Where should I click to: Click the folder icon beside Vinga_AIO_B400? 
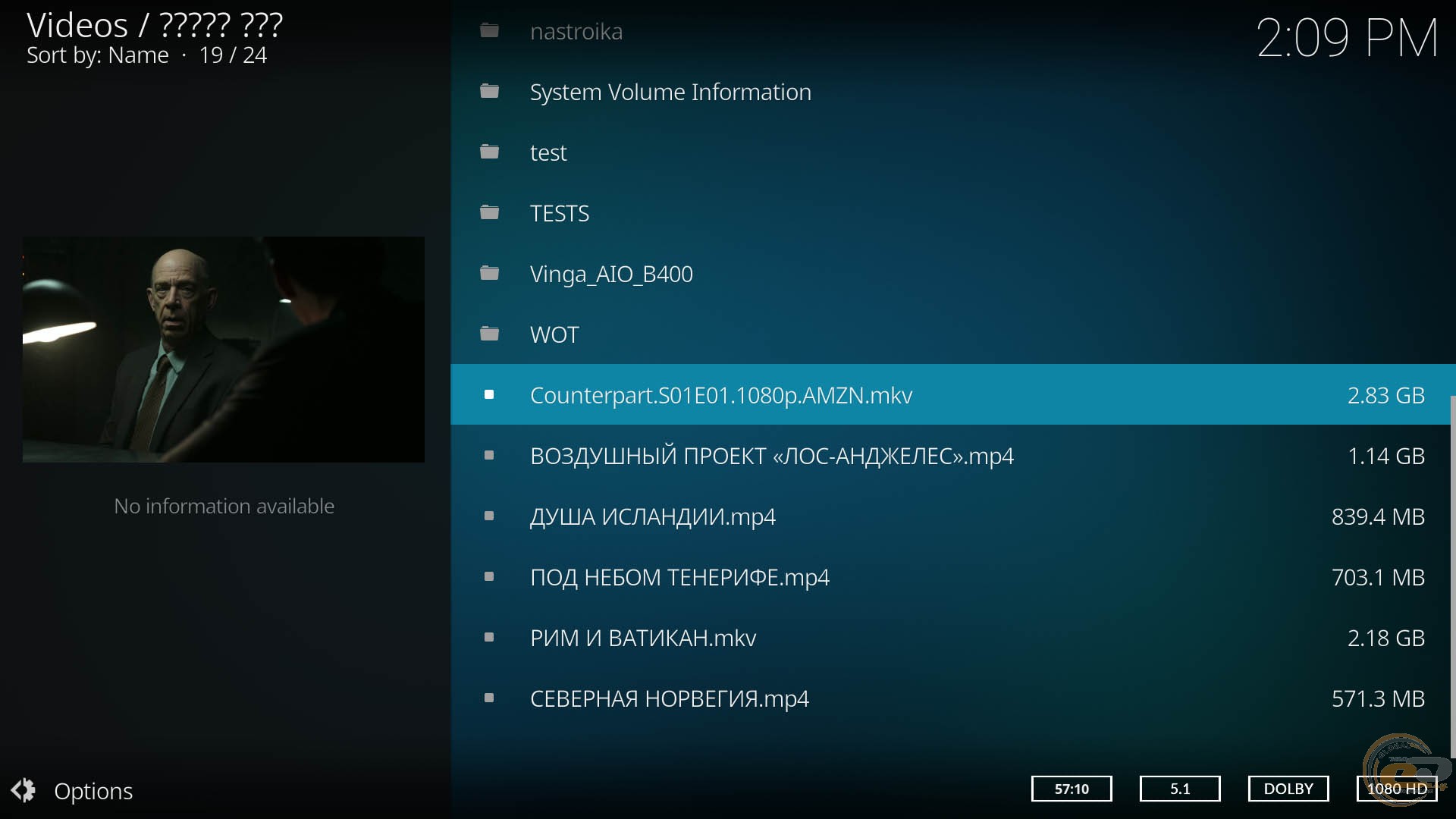pyautogui.click(x=490, y=274)
